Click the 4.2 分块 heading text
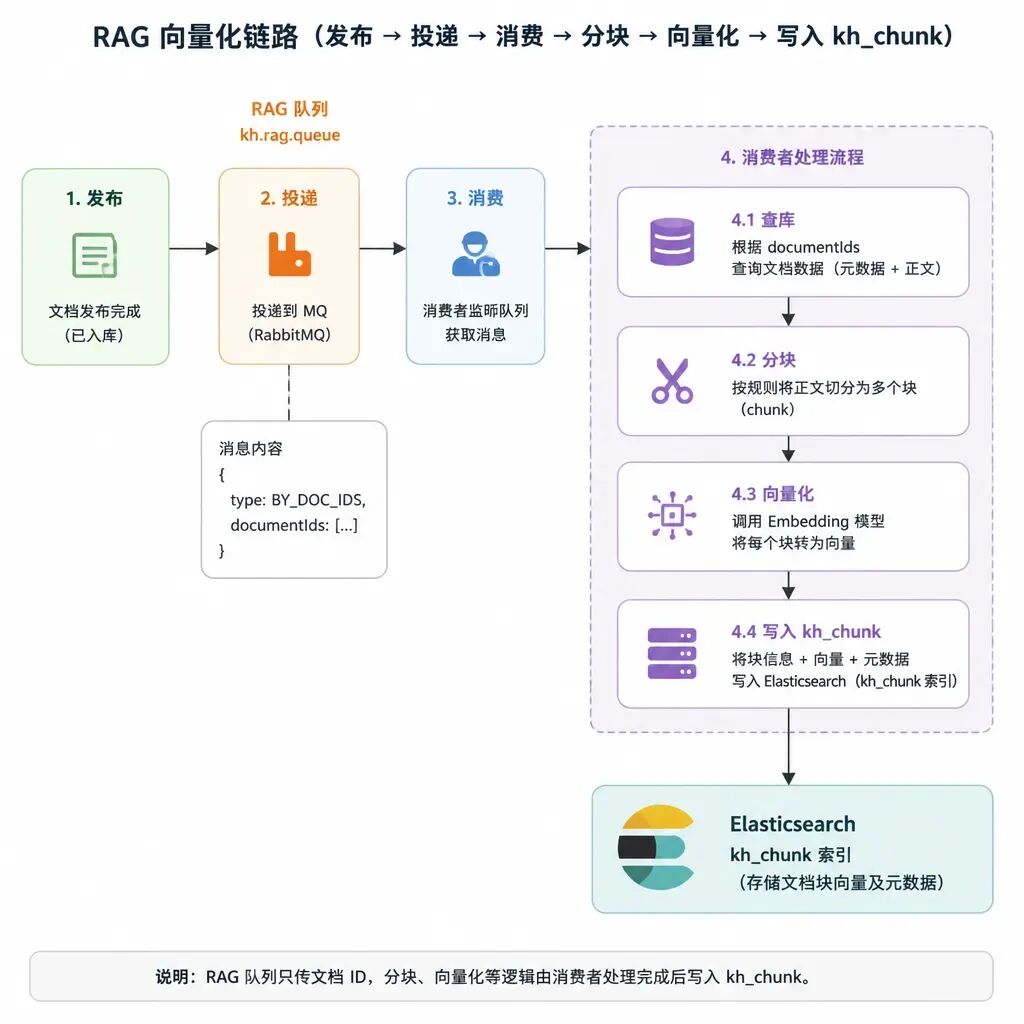This screenshot has height=1024, width=1024. coord(763,360)
